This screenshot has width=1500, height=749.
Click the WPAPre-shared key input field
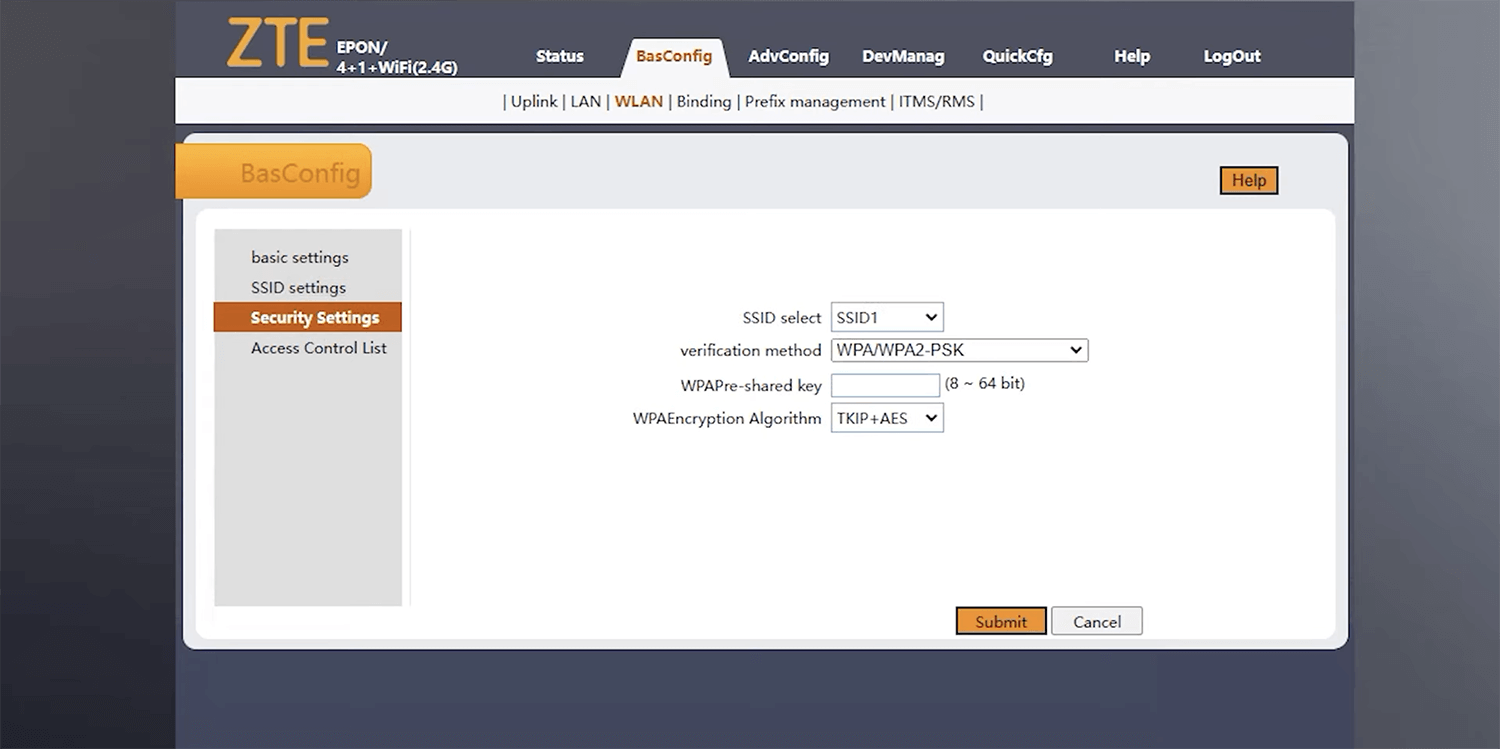tap(885, 385)
